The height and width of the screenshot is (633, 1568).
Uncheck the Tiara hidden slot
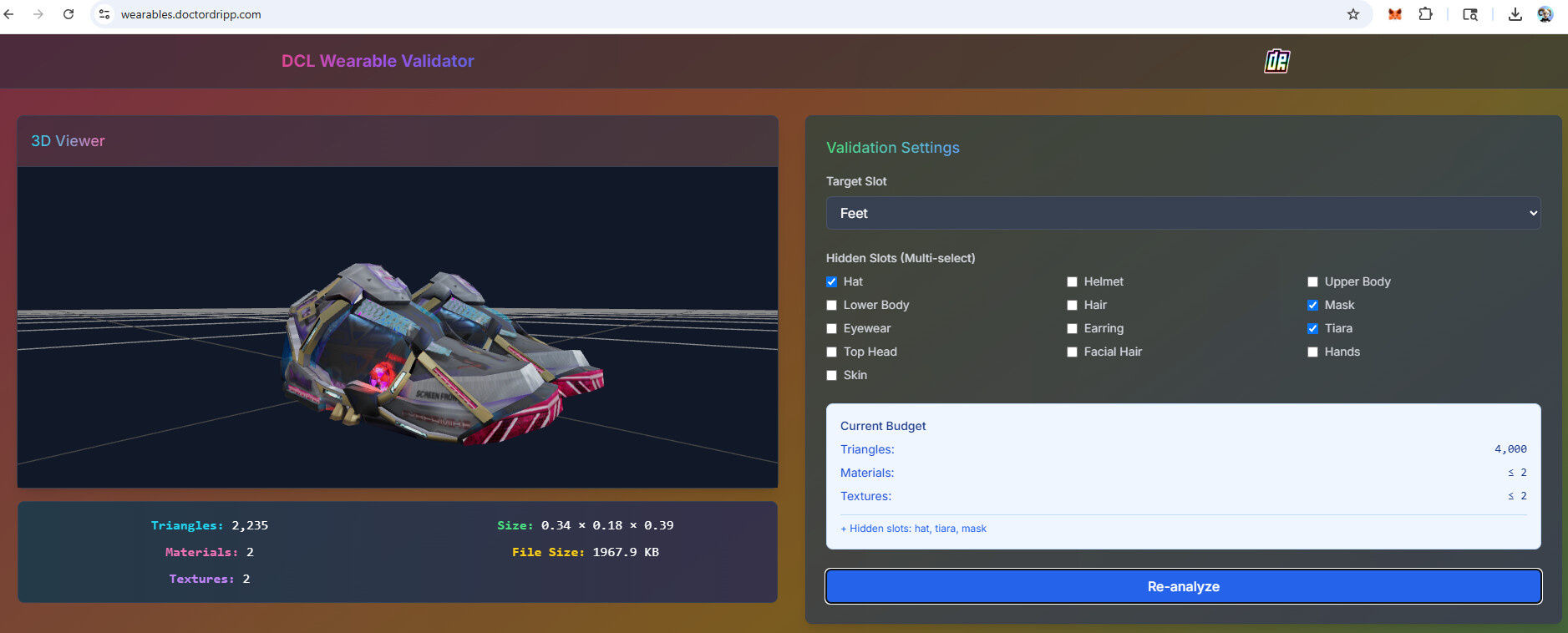tap(1312, 328)
